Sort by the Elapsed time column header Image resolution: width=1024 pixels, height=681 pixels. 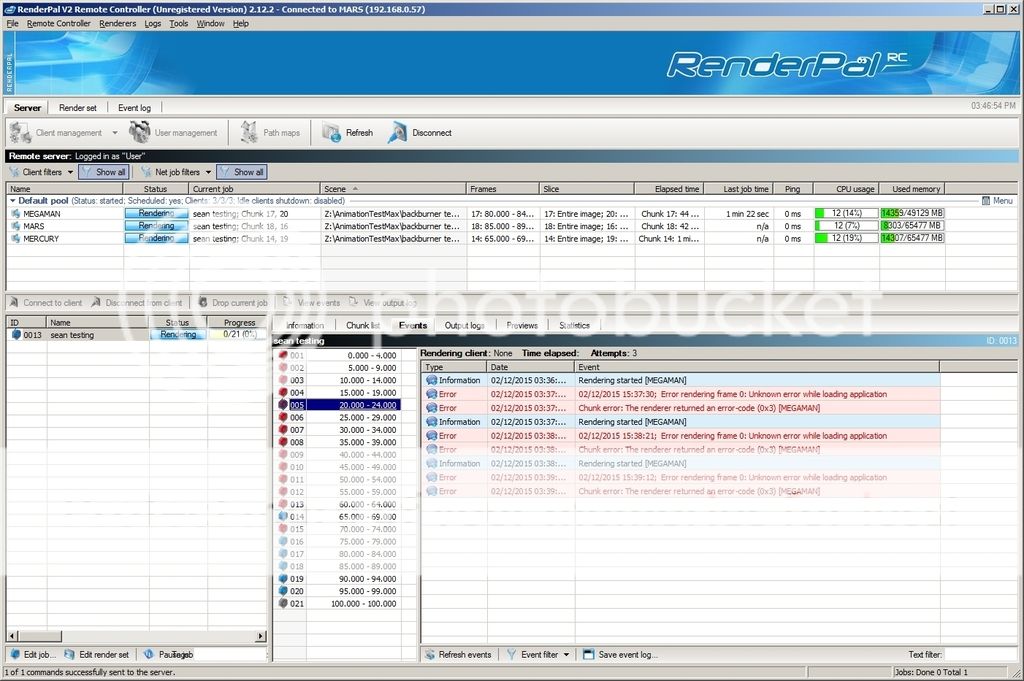pos(669,189)
